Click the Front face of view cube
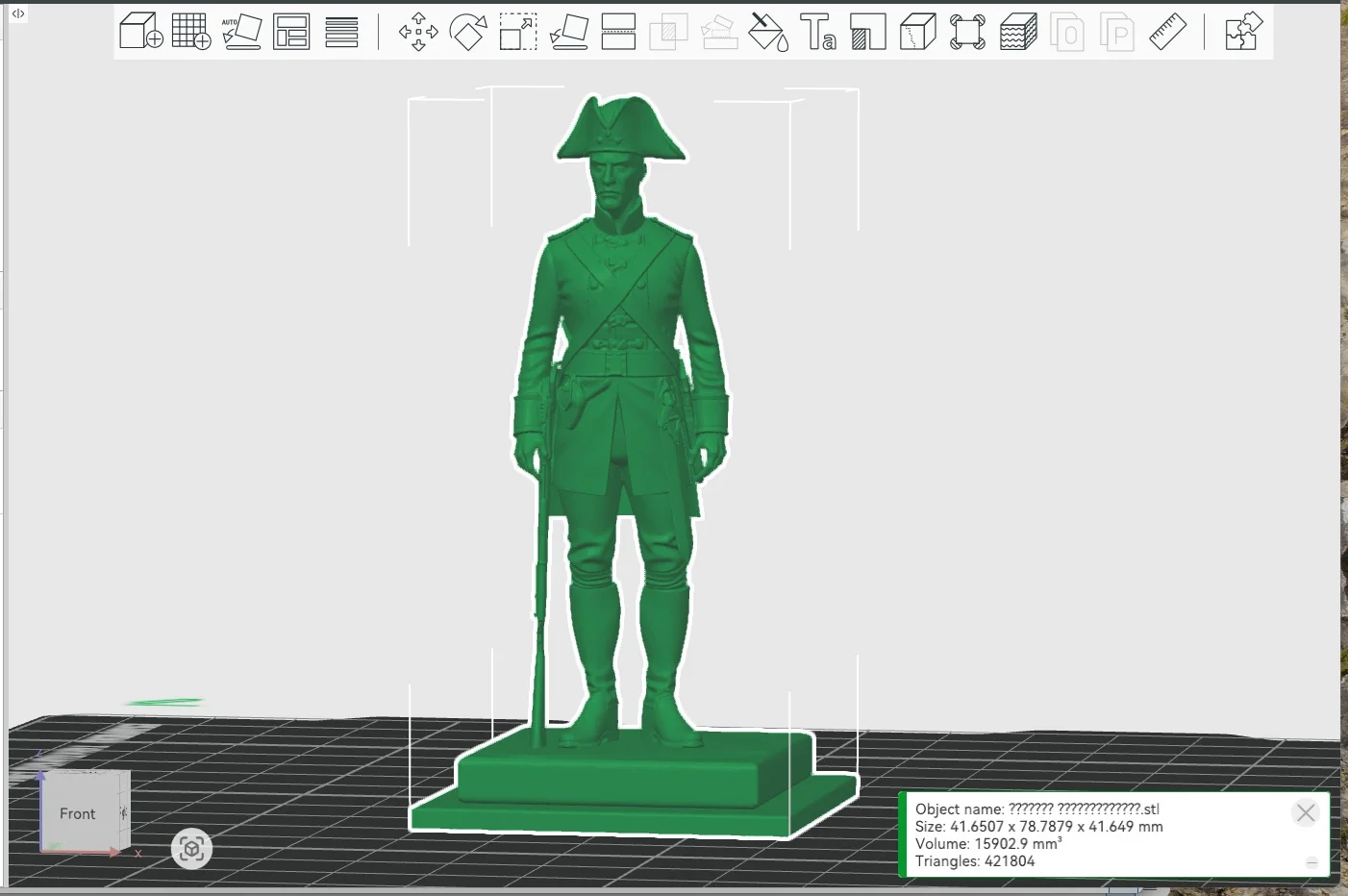 78,813
